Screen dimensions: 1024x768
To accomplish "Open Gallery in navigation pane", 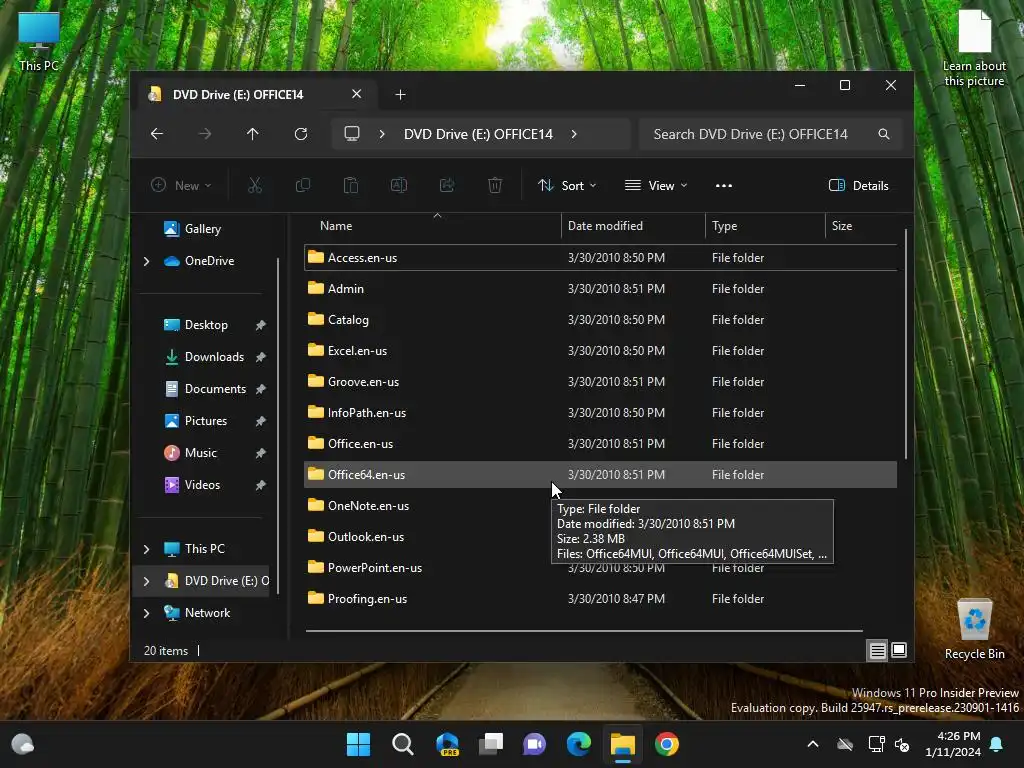I will [x=202, y=229].
